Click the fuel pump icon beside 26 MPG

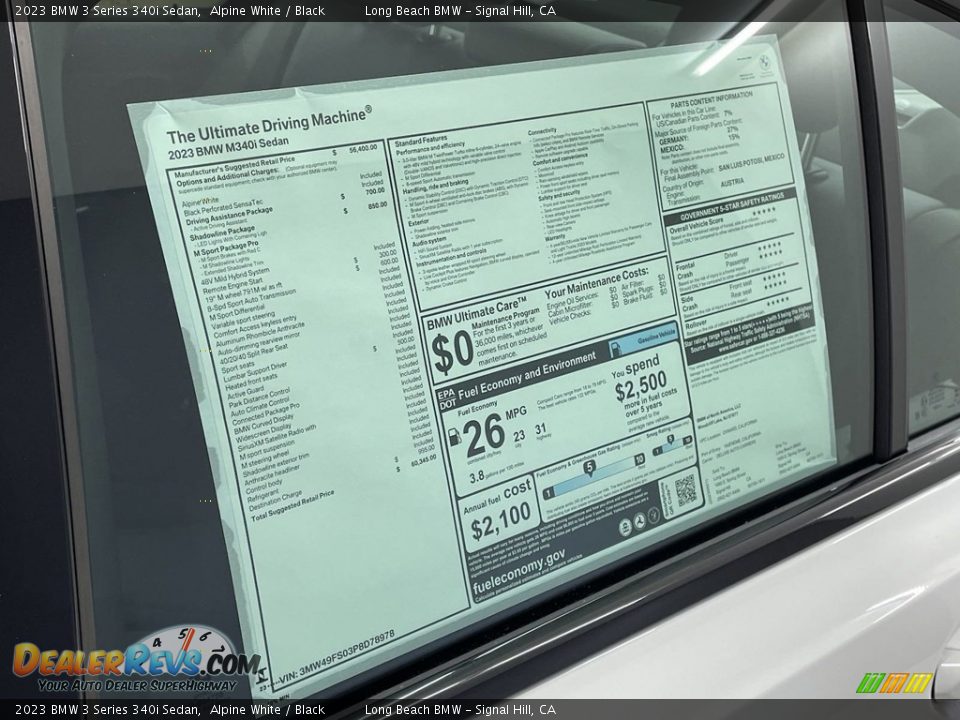click(456, 437)
